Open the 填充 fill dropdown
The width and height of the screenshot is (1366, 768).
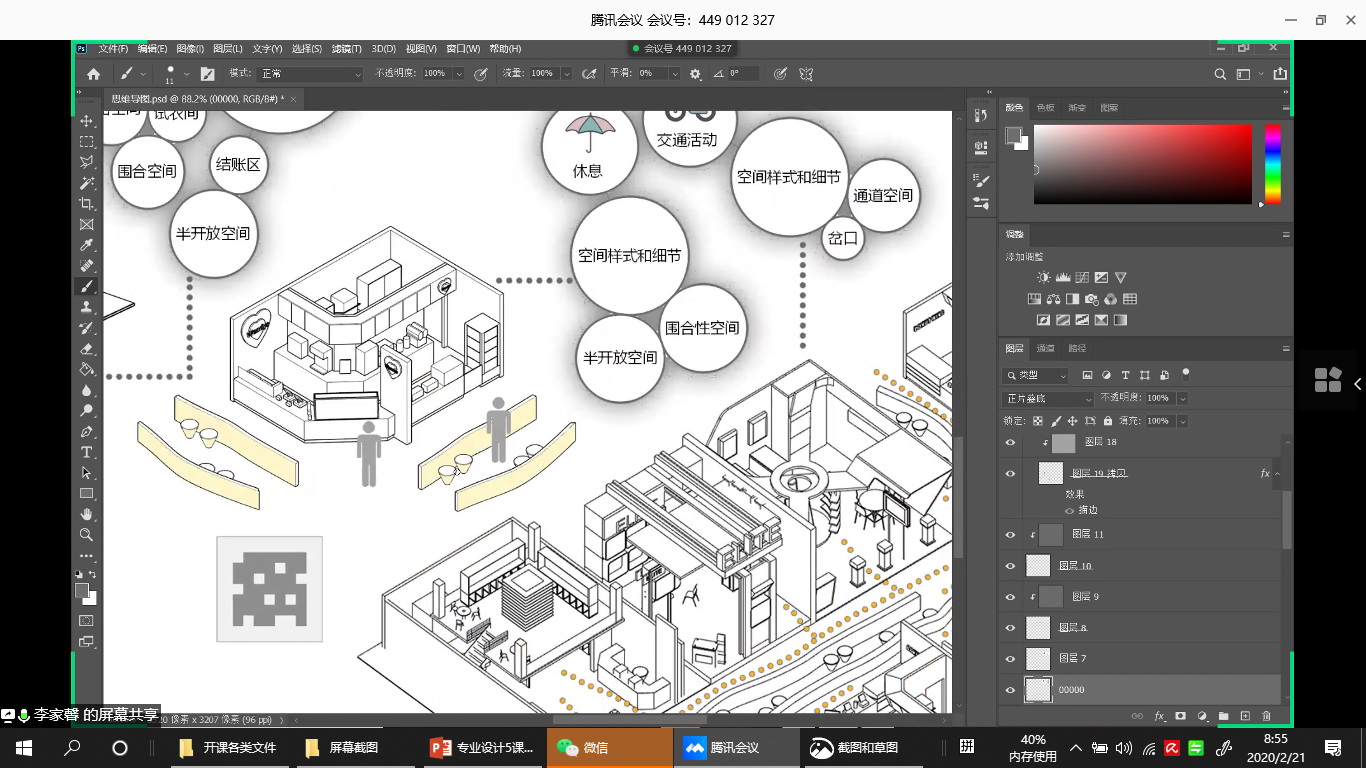[x=1182, y=422]
